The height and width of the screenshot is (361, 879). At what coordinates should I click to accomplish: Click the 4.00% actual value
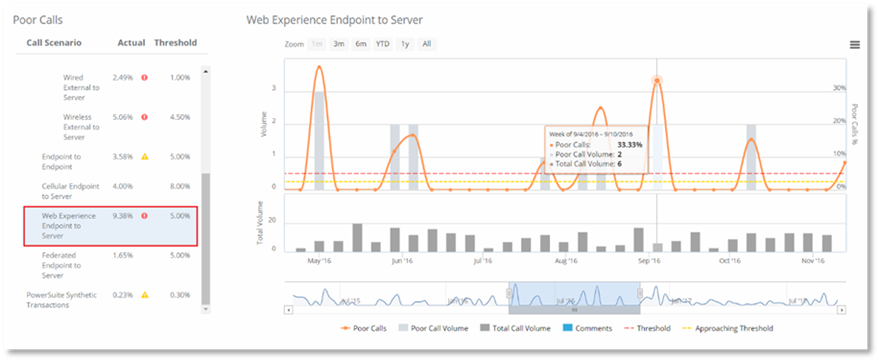123,186
